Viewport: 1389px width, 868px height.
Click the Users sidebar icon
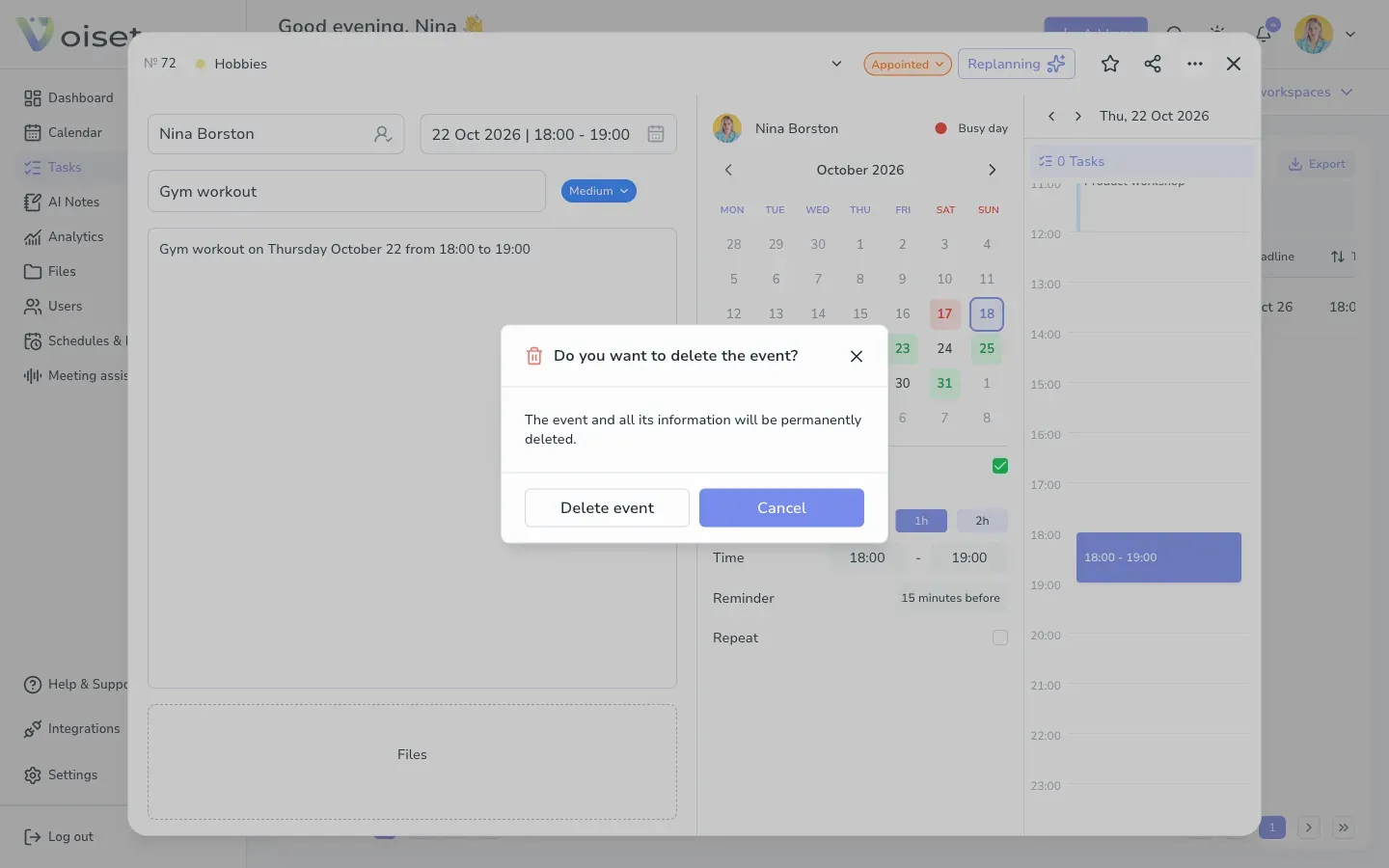click(33, 306)
